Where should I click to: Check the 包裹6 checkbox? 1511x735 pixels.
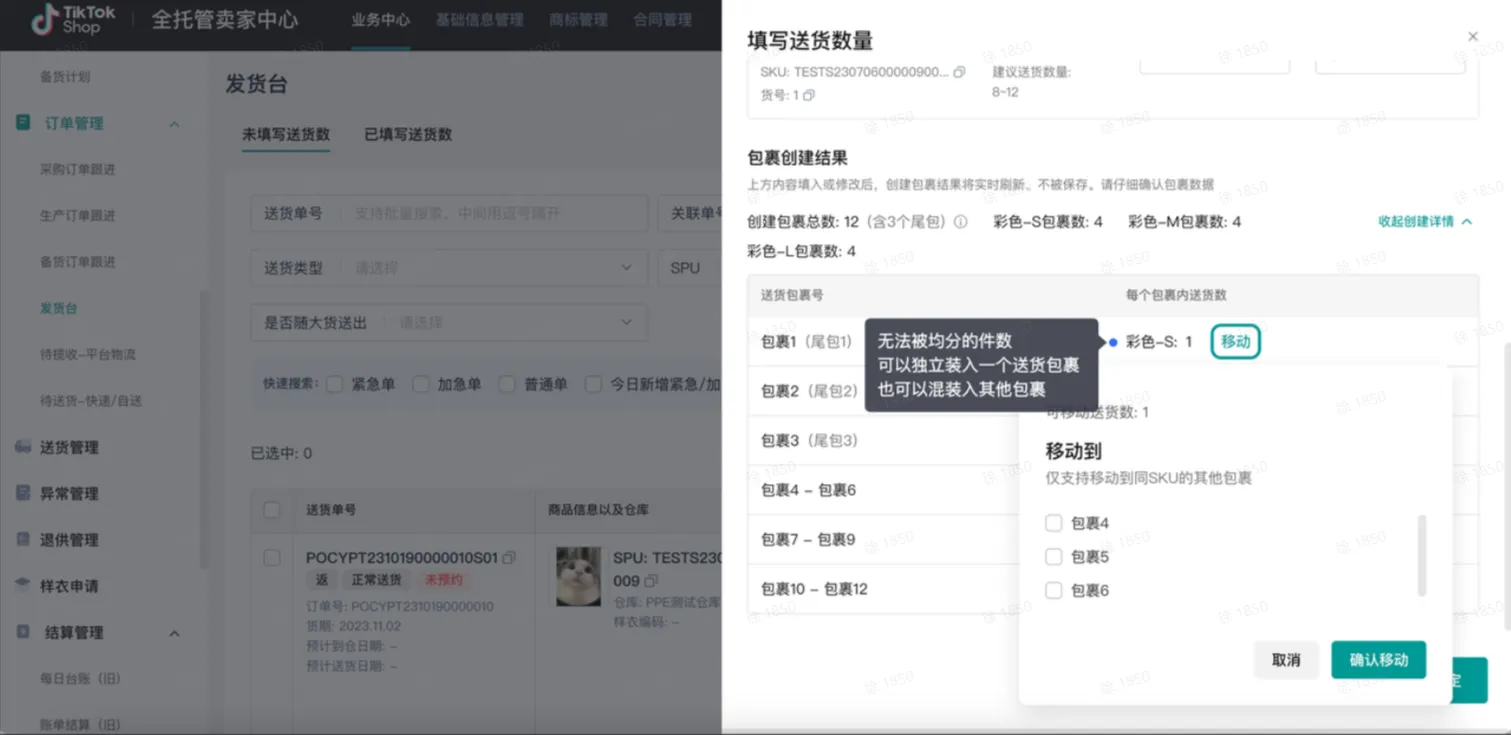pyautogui.click(x=1053, y=591)
